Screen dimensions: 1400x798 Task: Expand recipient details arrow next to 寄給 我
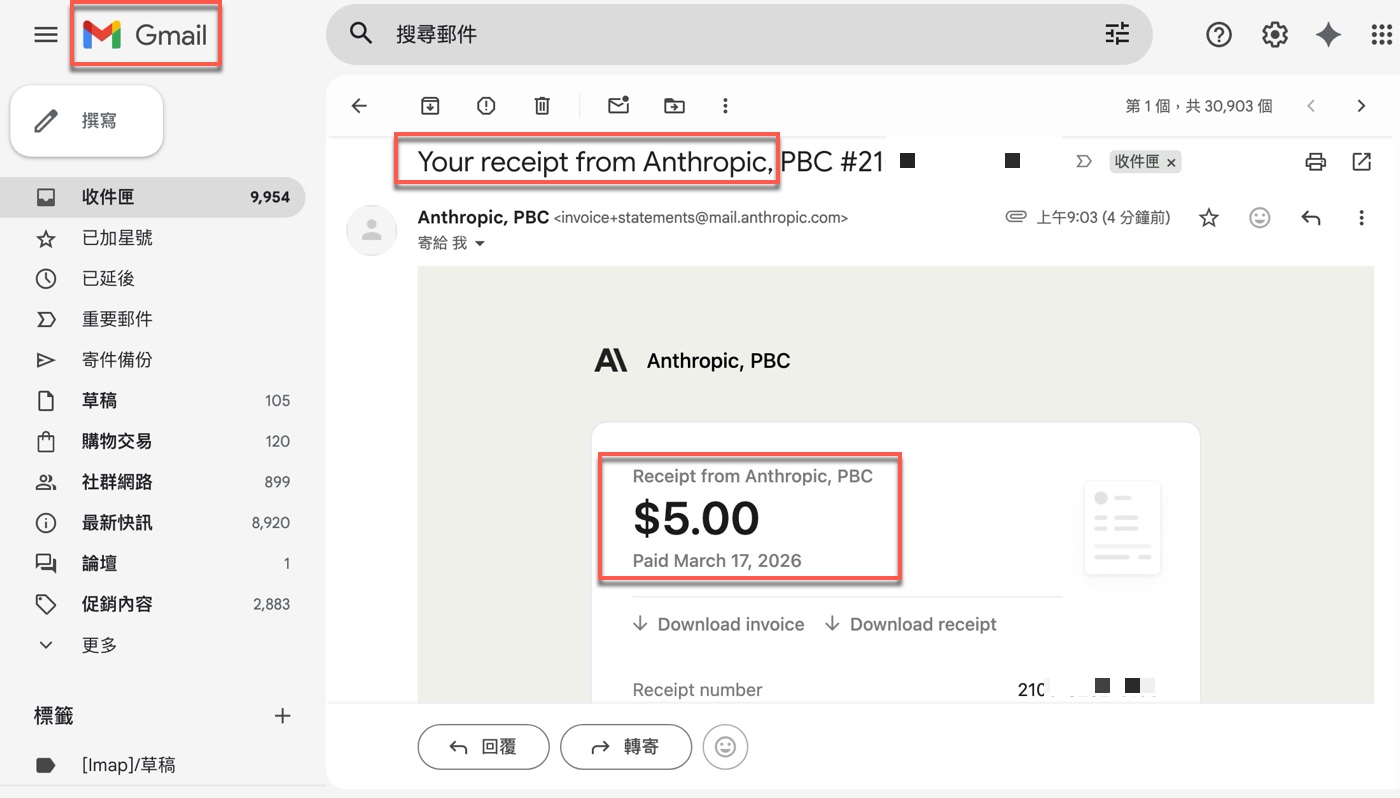tap(480, 244)
